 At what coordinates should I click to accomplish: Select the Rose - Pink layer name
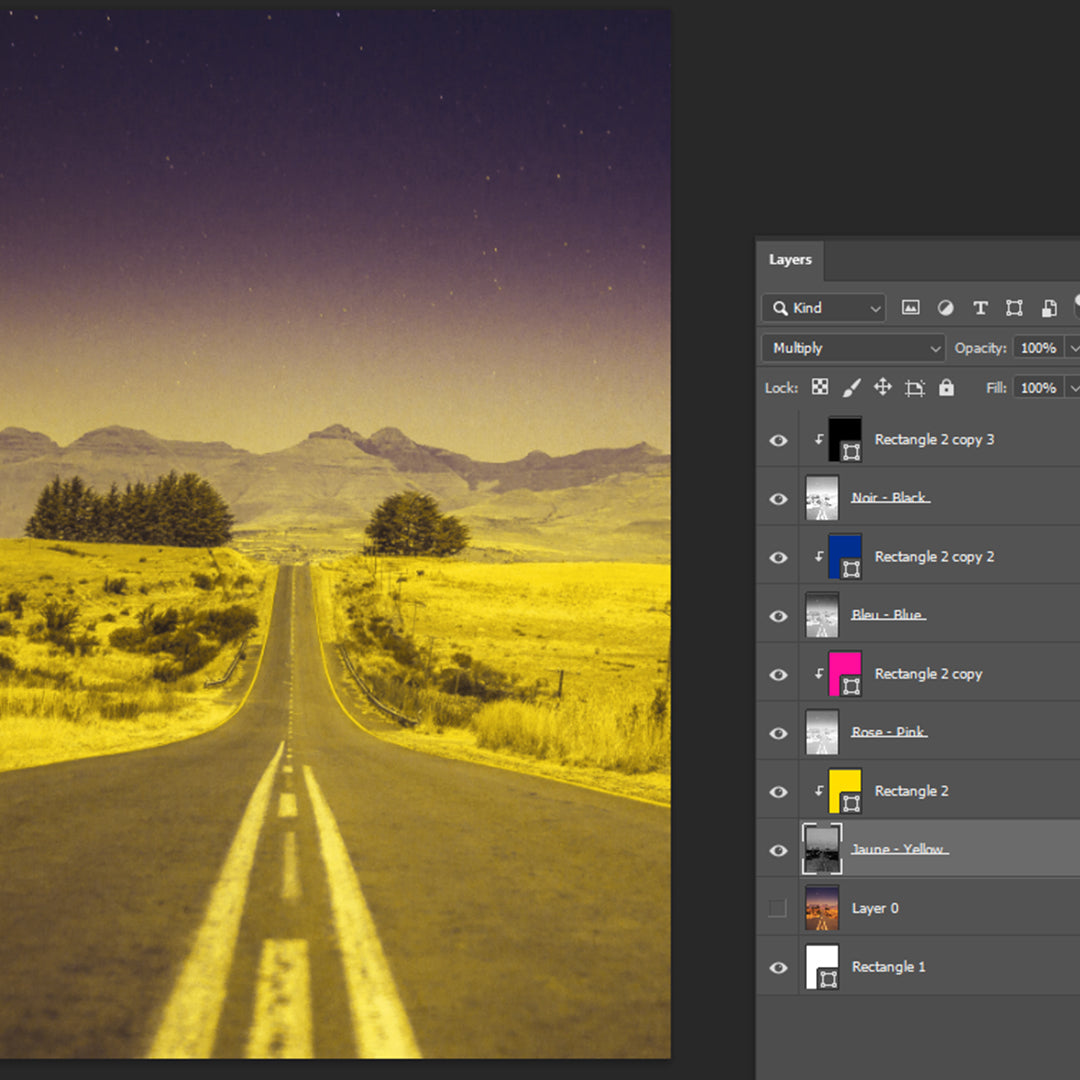pos(888,732)
